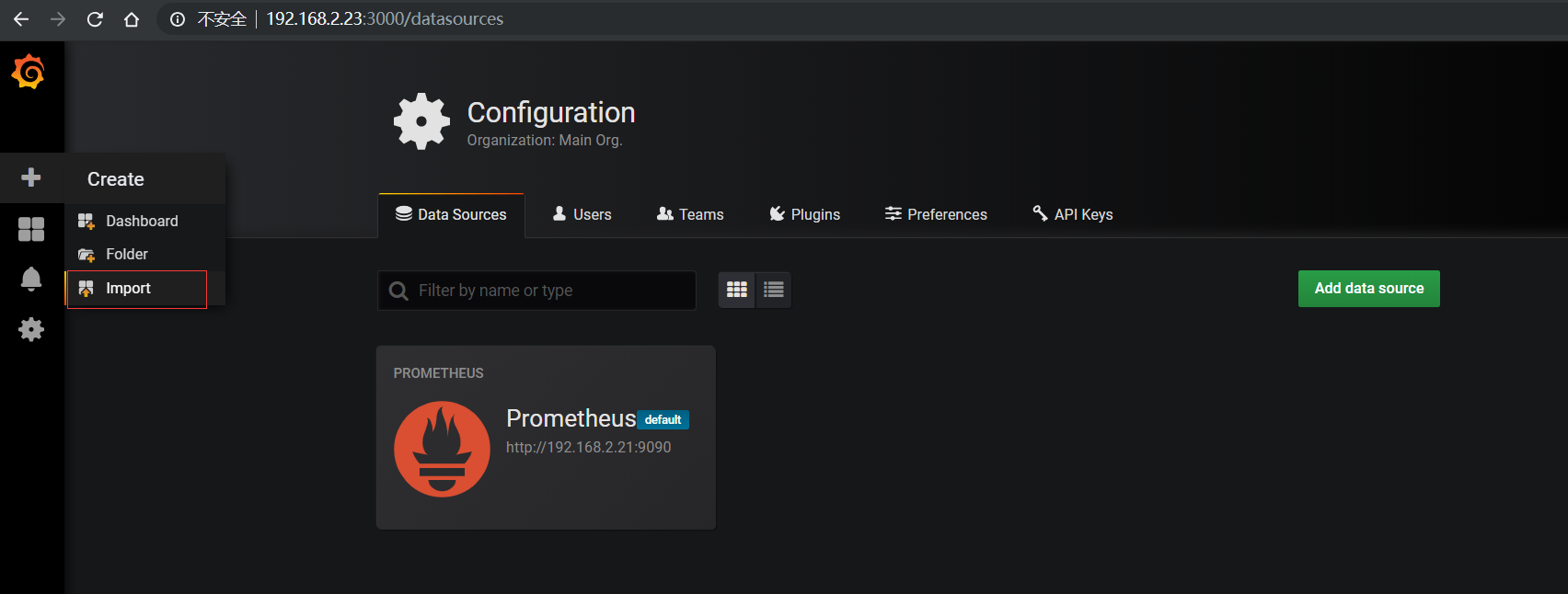The image size is (1568, 594).
Task: Focus the Filter by name or type field
Action: 536,291
